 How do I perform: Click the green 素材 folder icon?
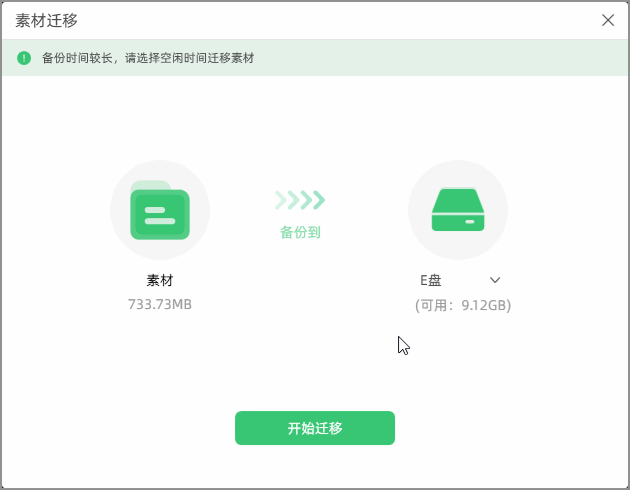160,210
